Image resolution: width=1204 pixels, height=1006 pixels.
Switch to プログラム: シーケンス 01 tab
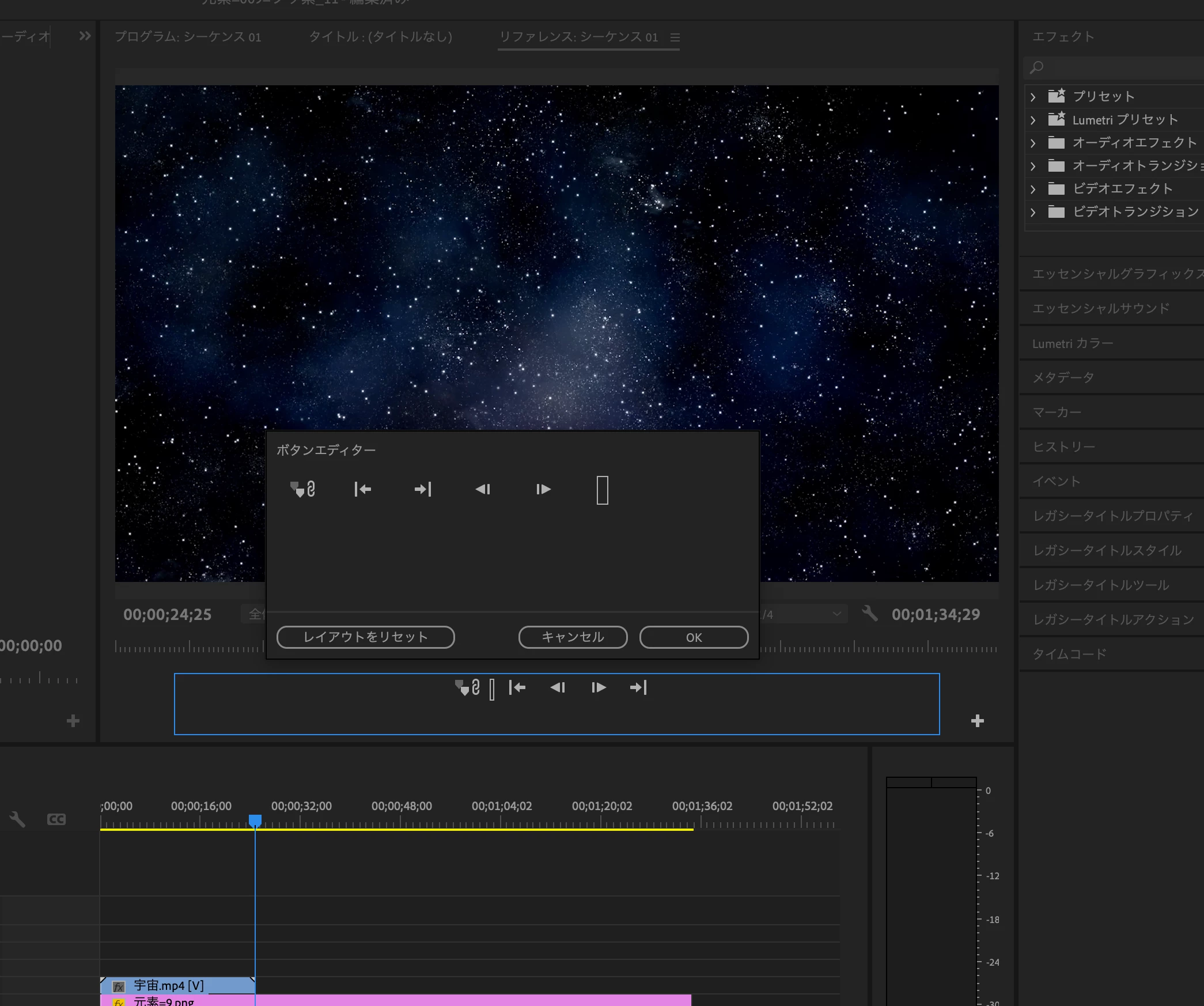[188, 37]
